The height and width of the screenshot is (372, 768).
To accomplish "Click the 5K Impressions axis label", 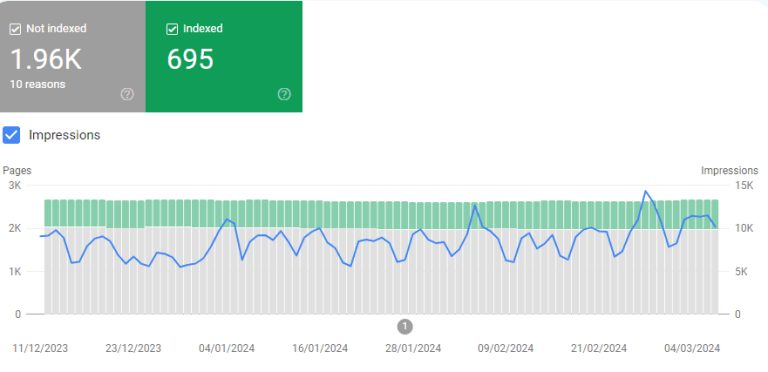I will pos(740,272).
